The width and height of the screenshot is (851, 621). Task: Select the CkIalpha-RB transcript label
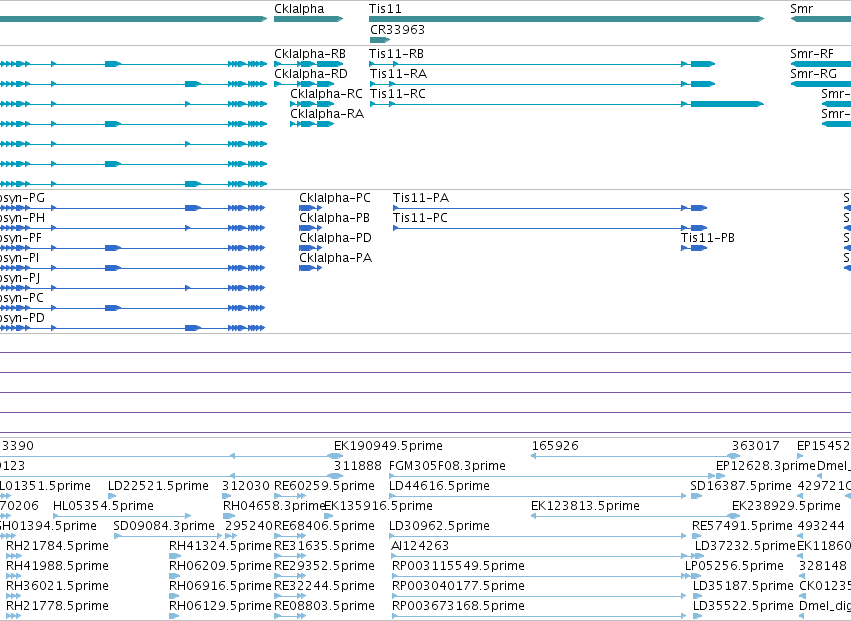pos(310,54)
